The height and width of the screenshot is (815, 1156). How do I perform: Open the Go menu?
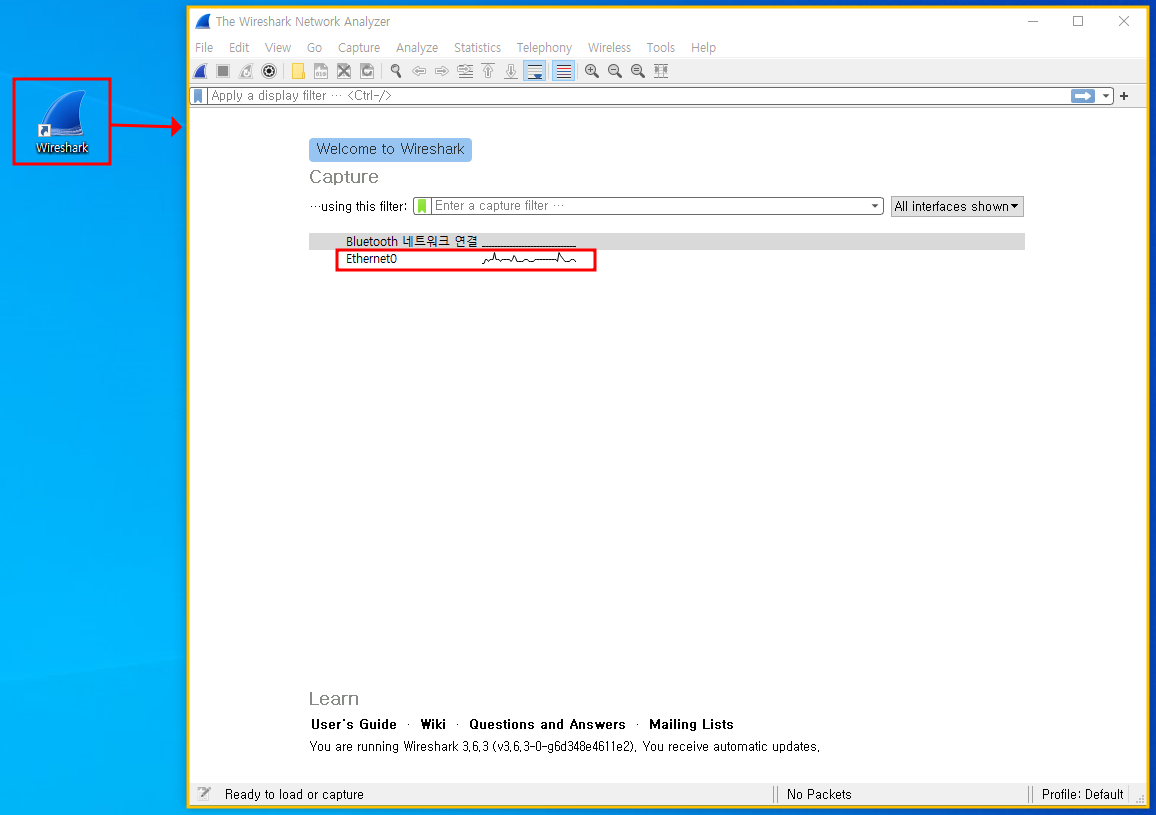pos(314,47)
